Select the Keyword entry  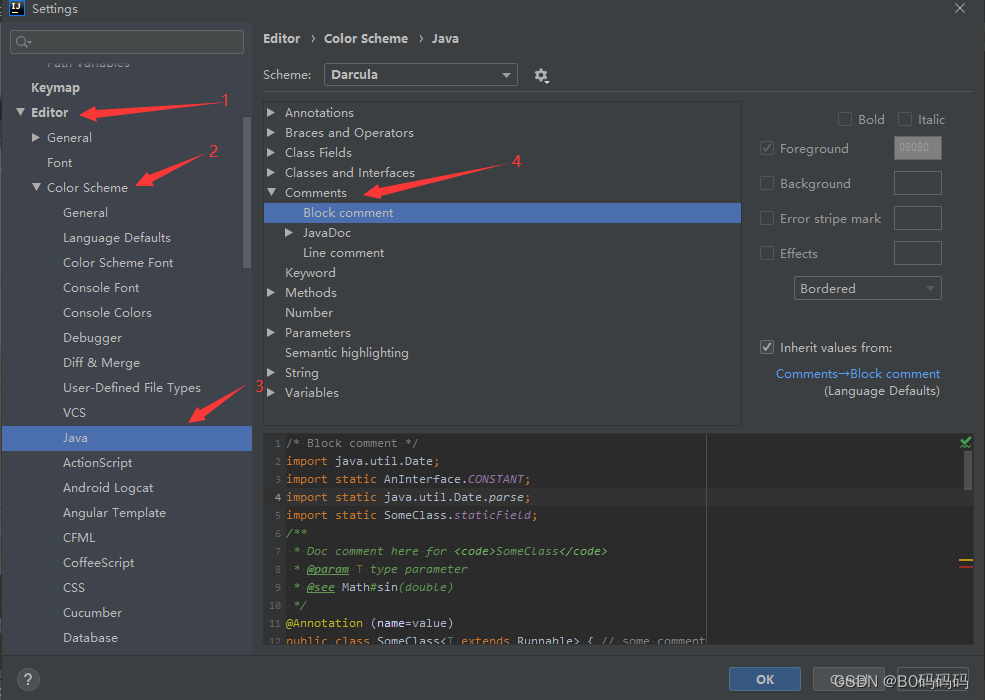310,273
